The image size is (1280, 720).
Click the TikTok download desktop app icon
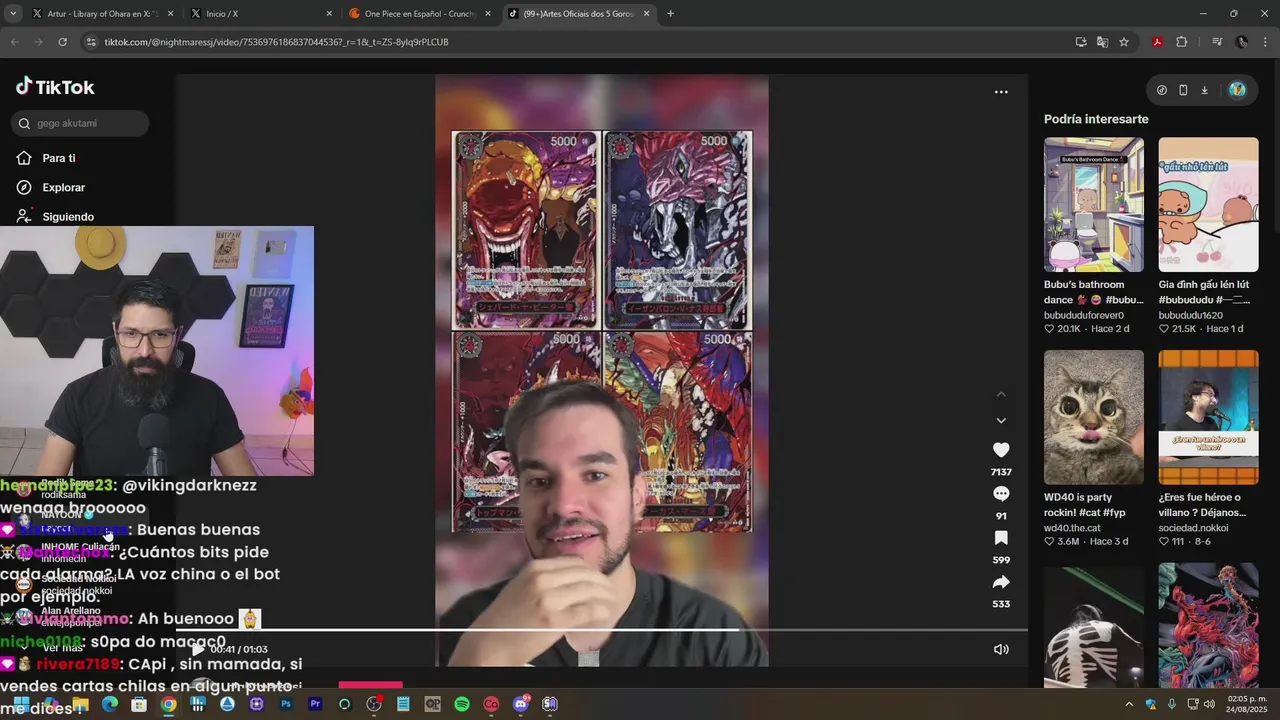coord(1205,90)
